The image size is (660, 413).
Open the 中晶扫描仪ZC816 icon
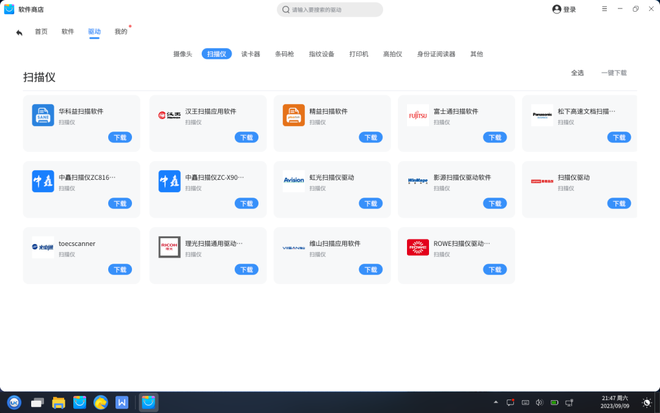tap(43, 181)
